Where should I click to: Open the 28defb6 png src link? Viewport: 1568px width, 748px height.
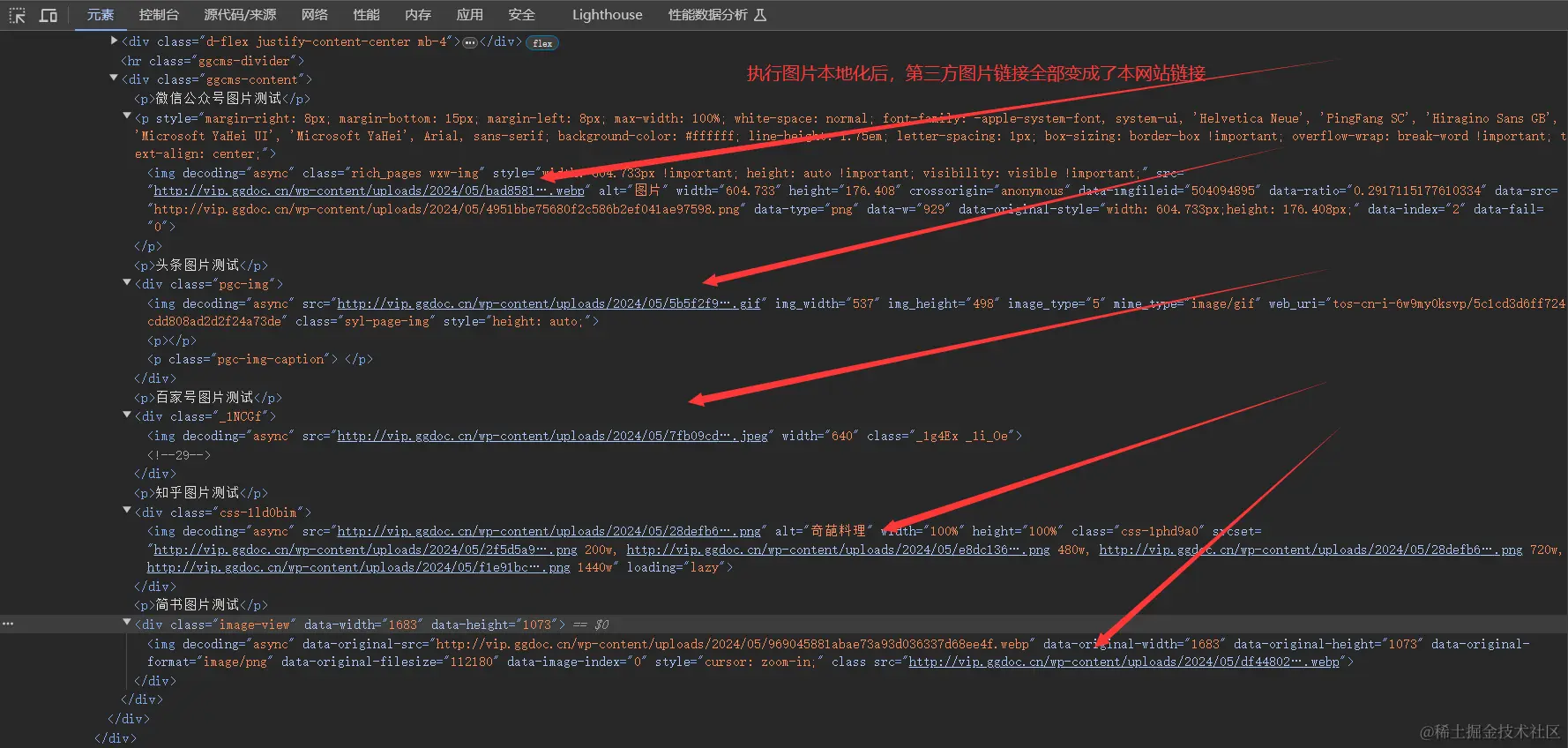point(549,532)
